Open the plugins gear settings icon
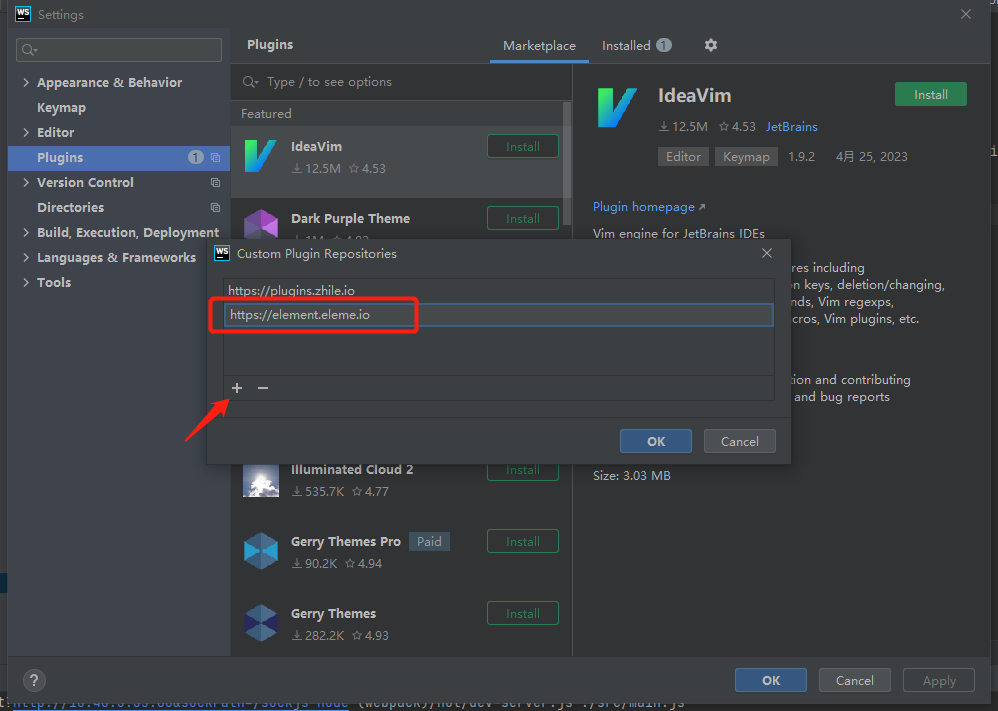Image resolution: width=998 pixels, height=711 pixels. click(x=711, y=45)
